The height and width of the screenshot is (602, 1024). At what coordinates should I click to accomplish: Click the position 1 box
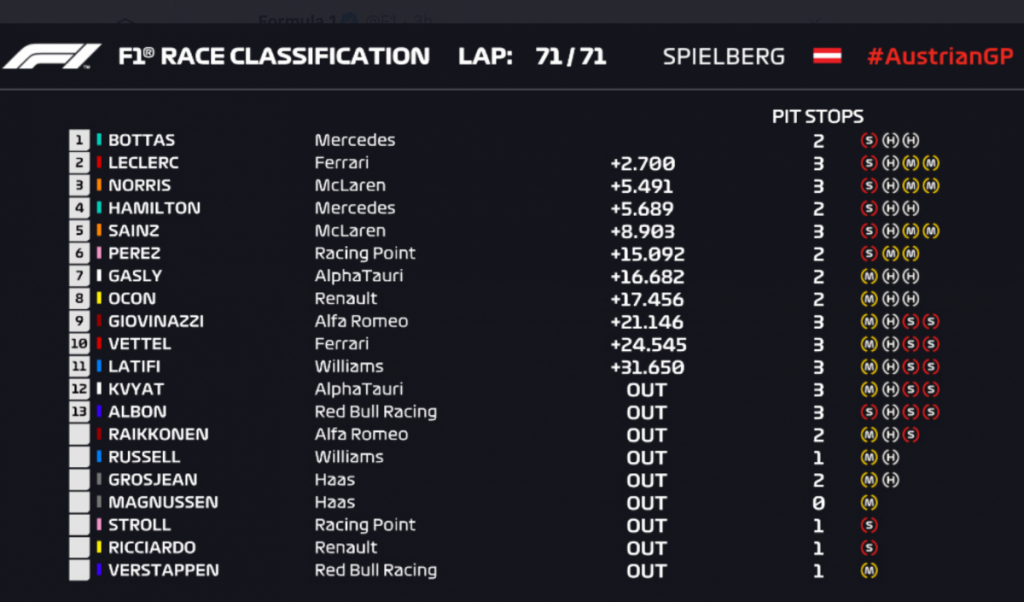[x=79, y=140]
